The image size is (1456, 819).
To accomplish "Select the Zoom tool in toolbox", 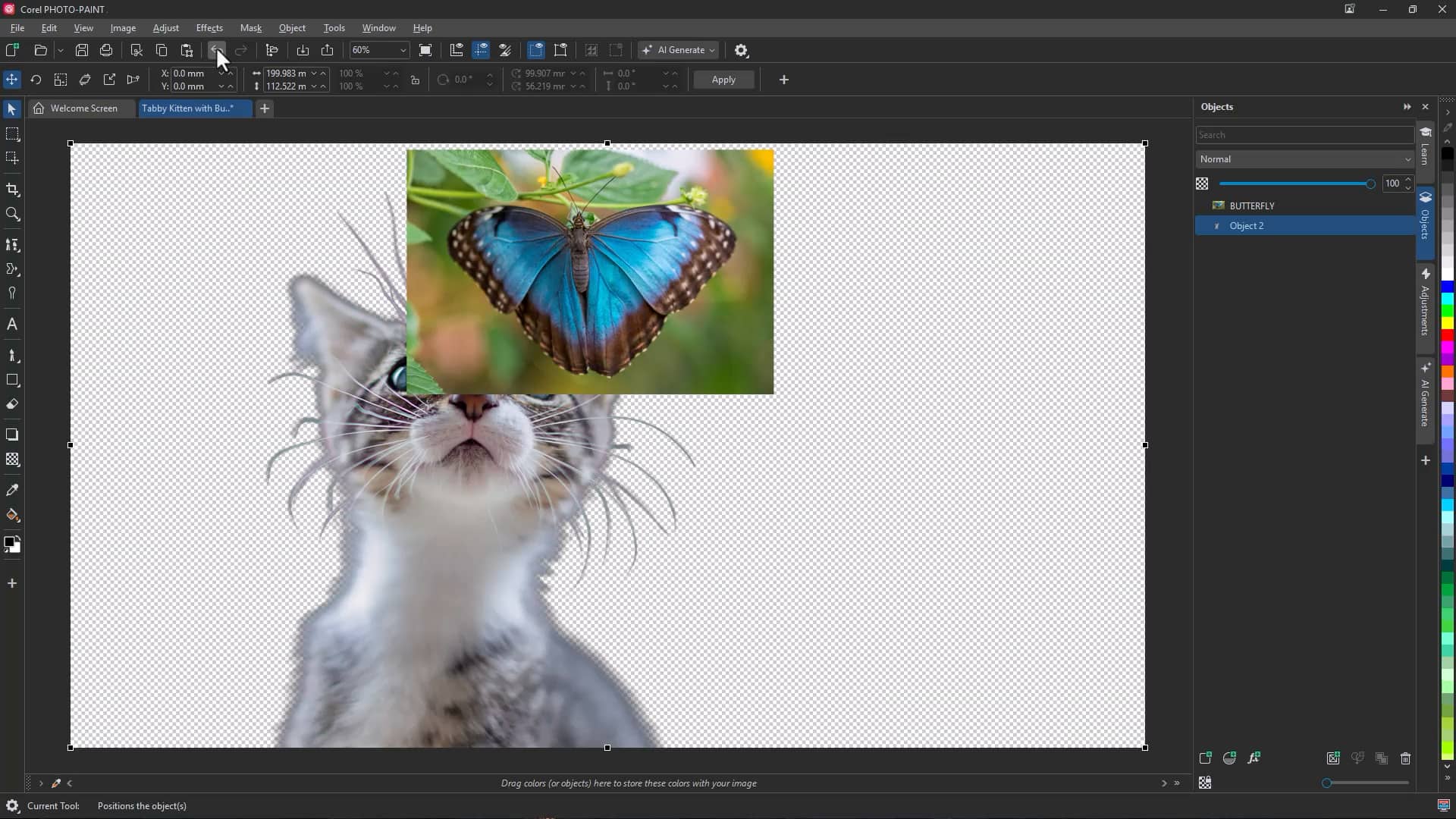I will [12, 215].
